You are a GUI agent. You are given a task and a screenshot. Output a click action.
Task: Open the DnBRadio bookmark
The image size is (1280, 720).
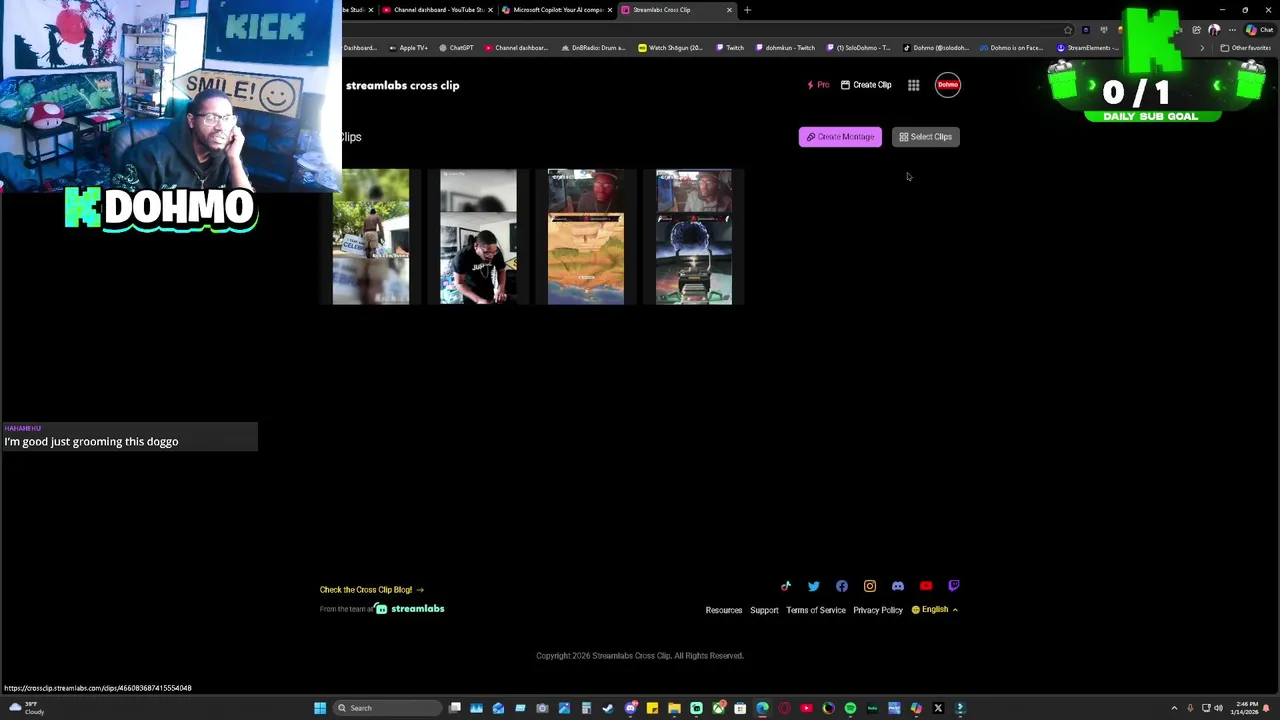[594, 48]
